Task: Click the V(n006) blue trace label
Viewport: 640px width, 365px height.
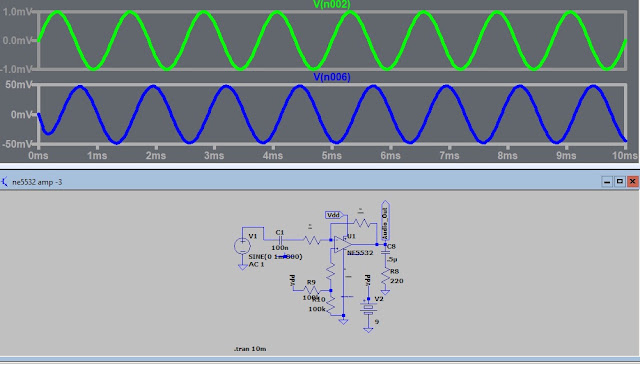Action: pyautogui.click(x=332, y=77)
